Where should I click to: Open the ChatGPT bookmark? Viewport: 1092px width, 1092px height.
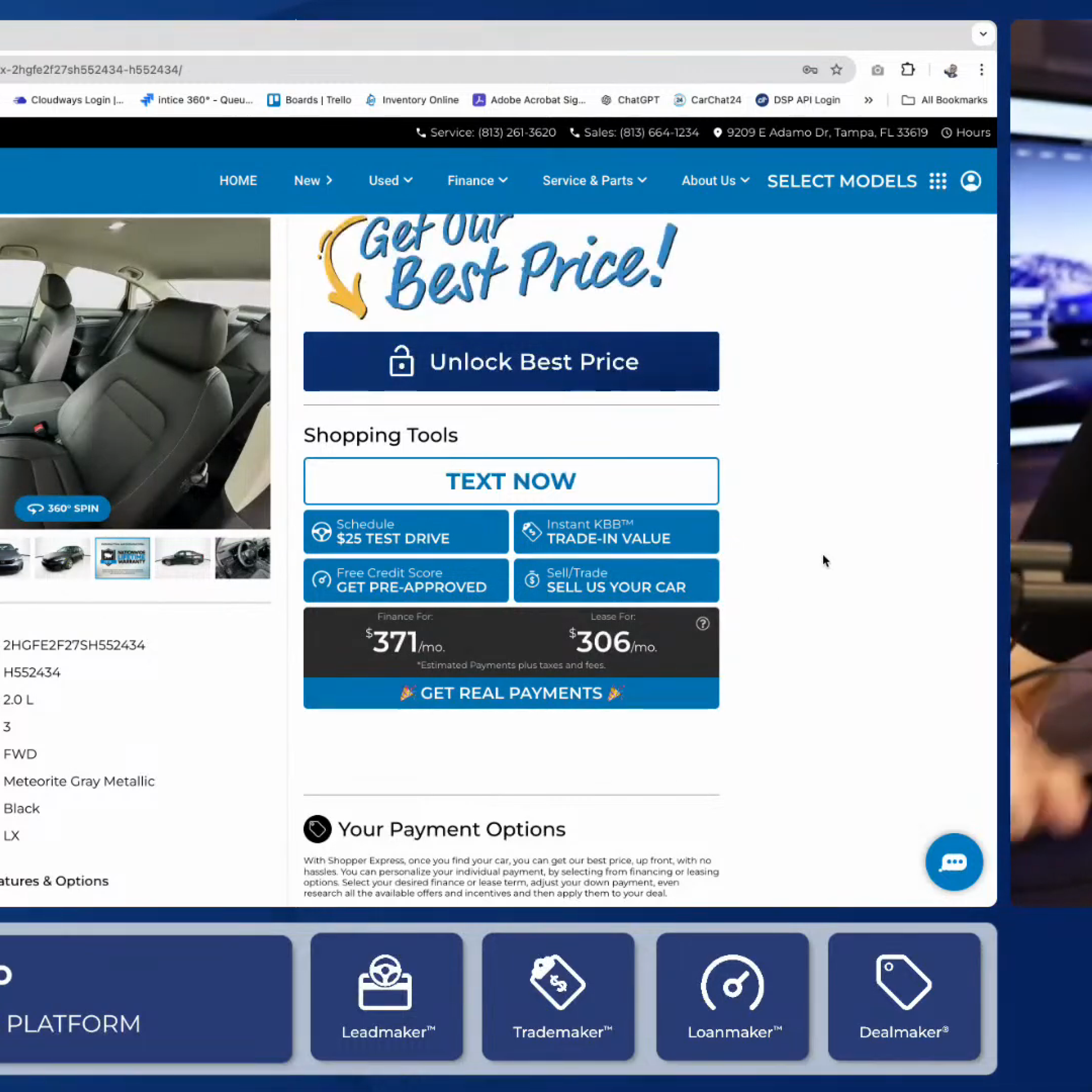pyautogui.click(x=630, y=100)
